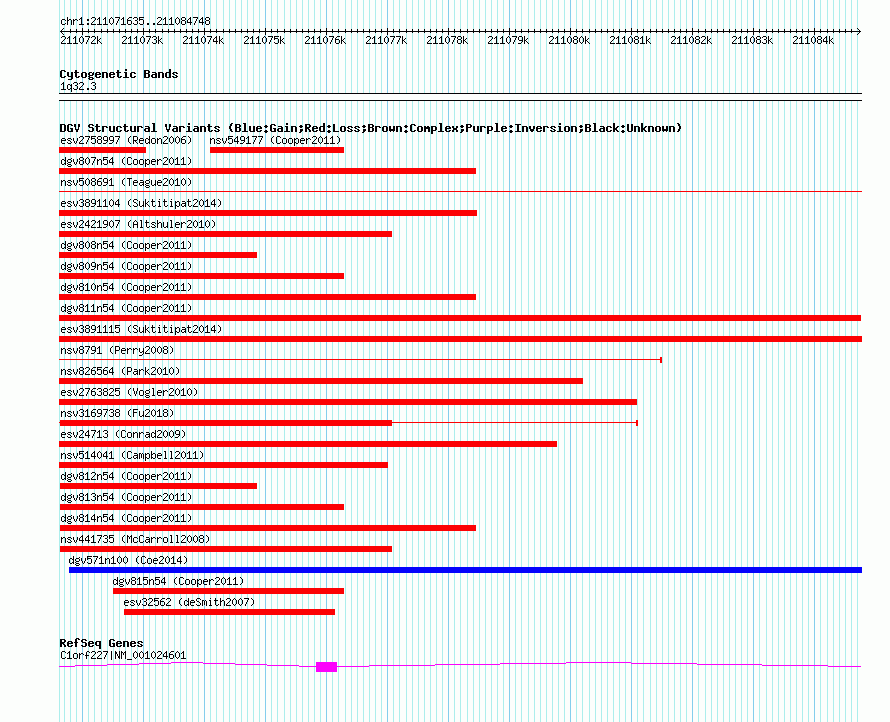Open the nsv441735 (McCarroll2008) variant
Image resolution: width=890 pixels, height=722 pixels.
point(135,539)
